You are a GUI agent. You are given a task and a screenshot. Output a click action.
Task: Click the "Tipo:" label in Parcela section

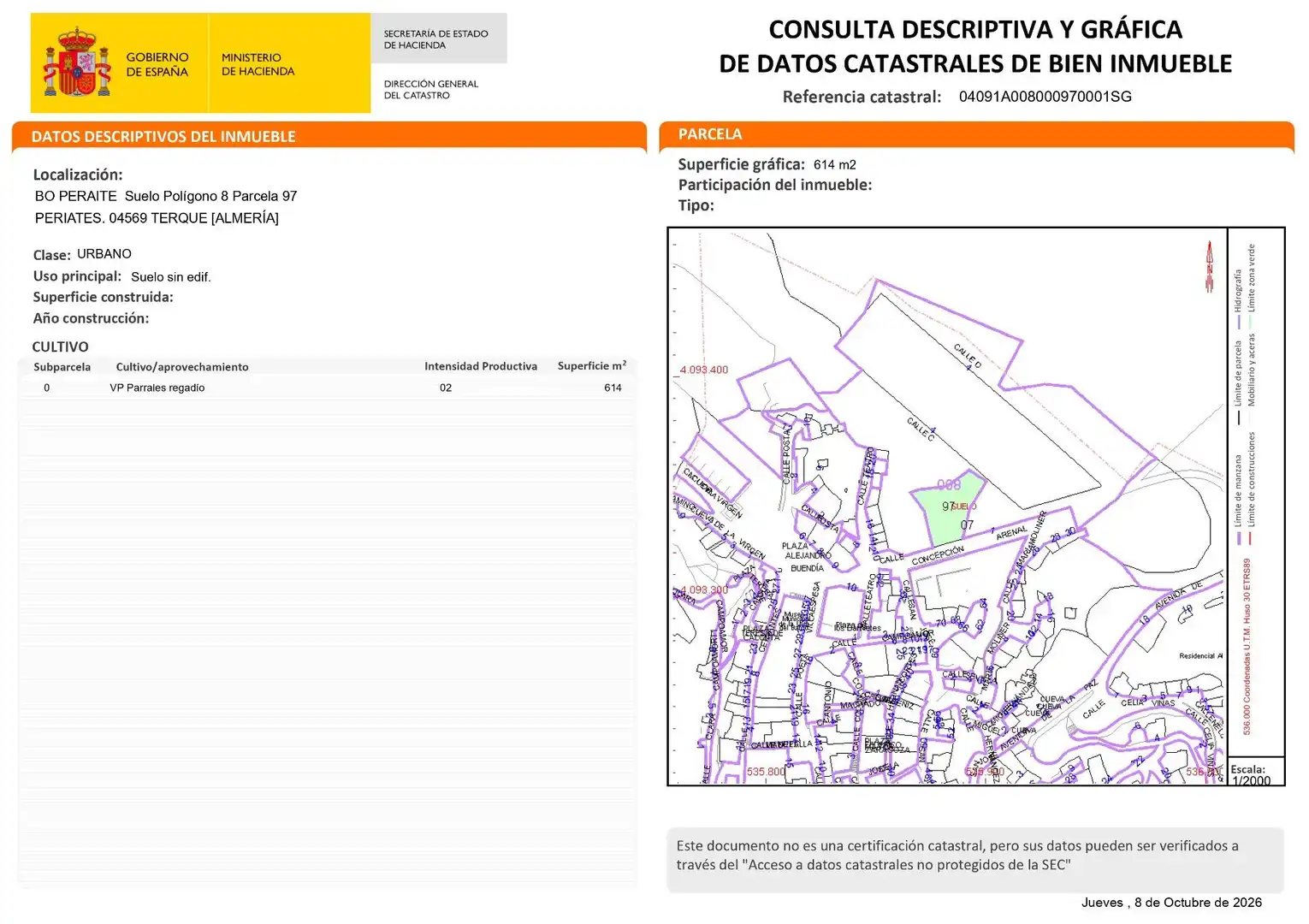[696, 205]
